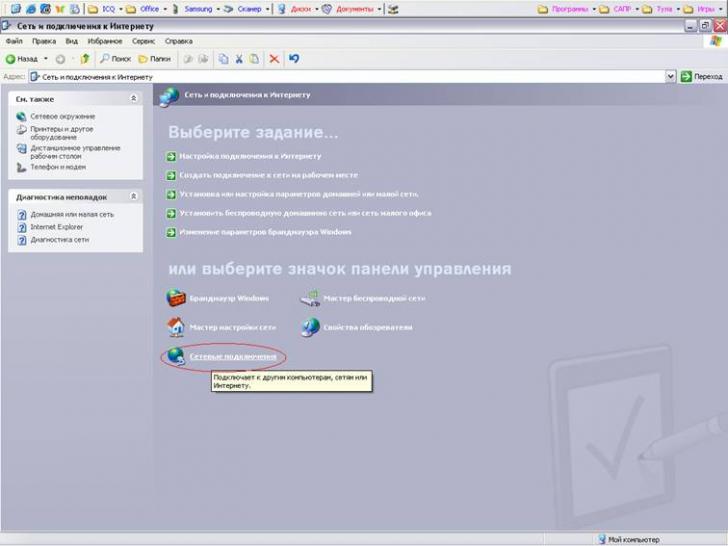Open the Network Setup Wizard (Мастер настройки сети) icon
Image resolution: width=728 pixels, height=546 pixels.
(176, 327)
